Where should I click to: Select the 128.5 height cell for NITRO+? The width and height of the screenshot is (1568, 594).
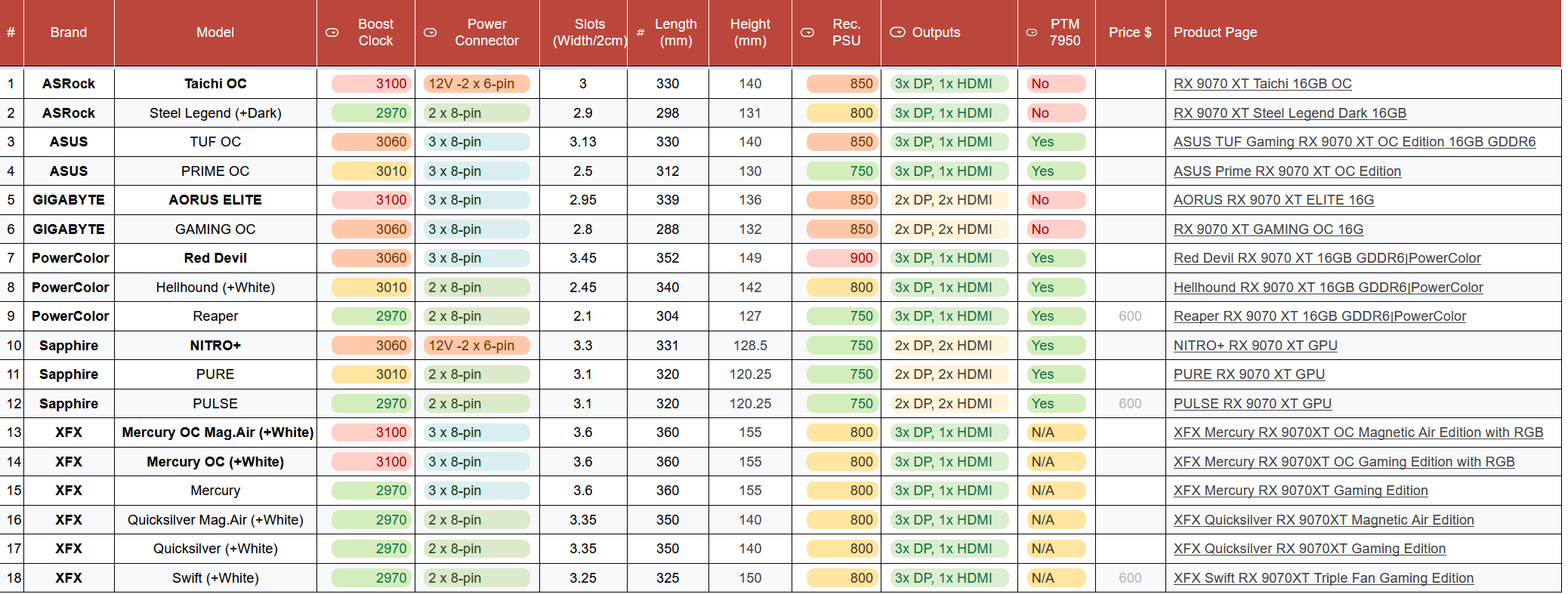click(750, 346)
